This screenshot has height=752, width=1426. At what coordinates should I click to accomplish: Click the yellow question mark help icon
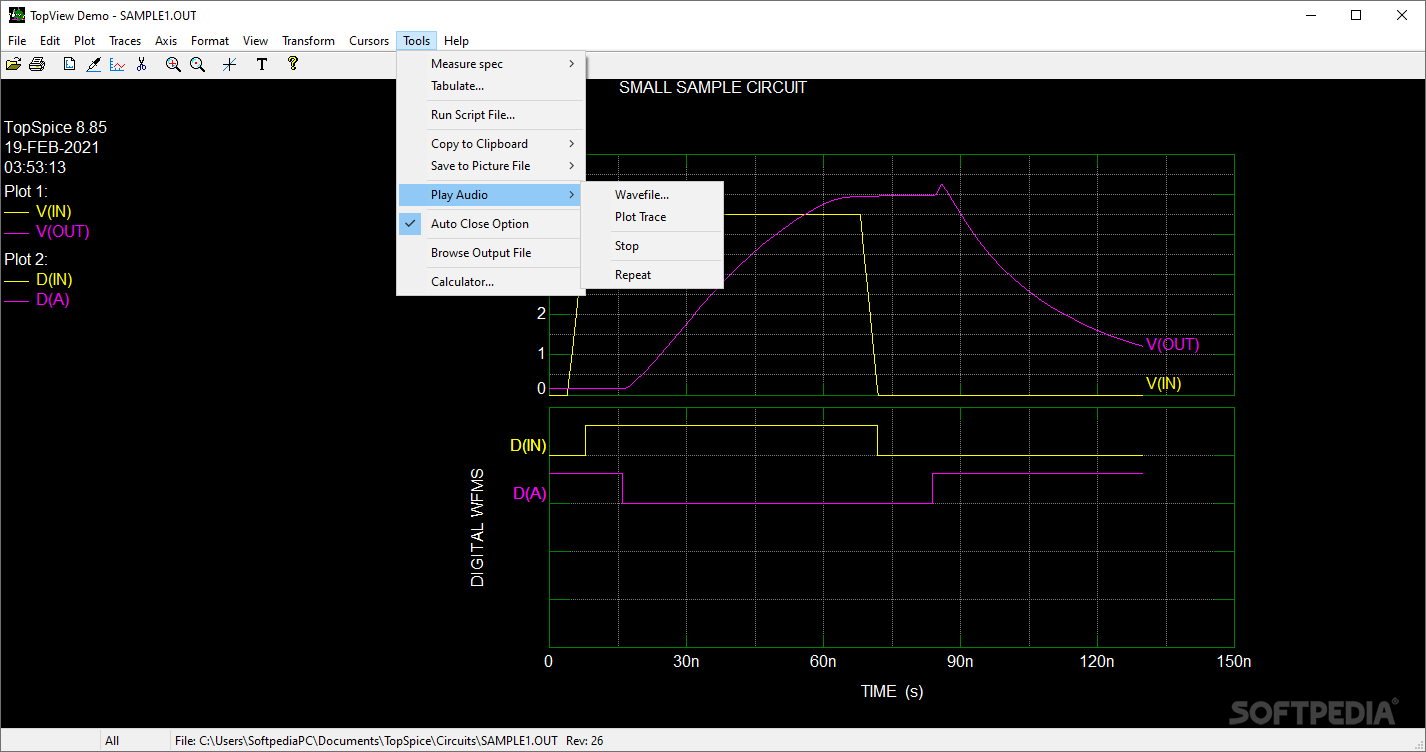(293, 64)
